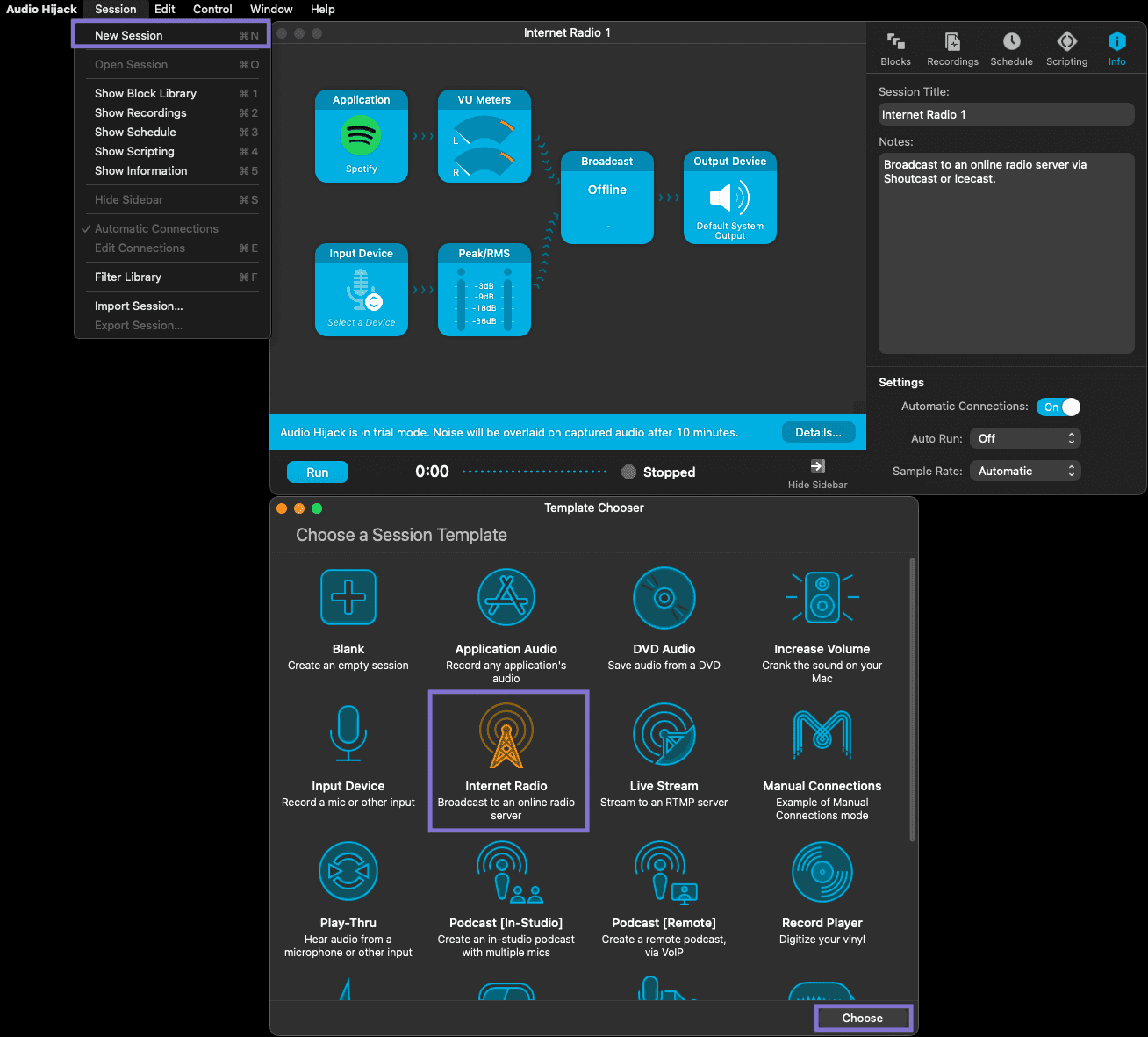Pick the Input Device template
This screenshot has height=1037, width=1148.
coord(348,756)
